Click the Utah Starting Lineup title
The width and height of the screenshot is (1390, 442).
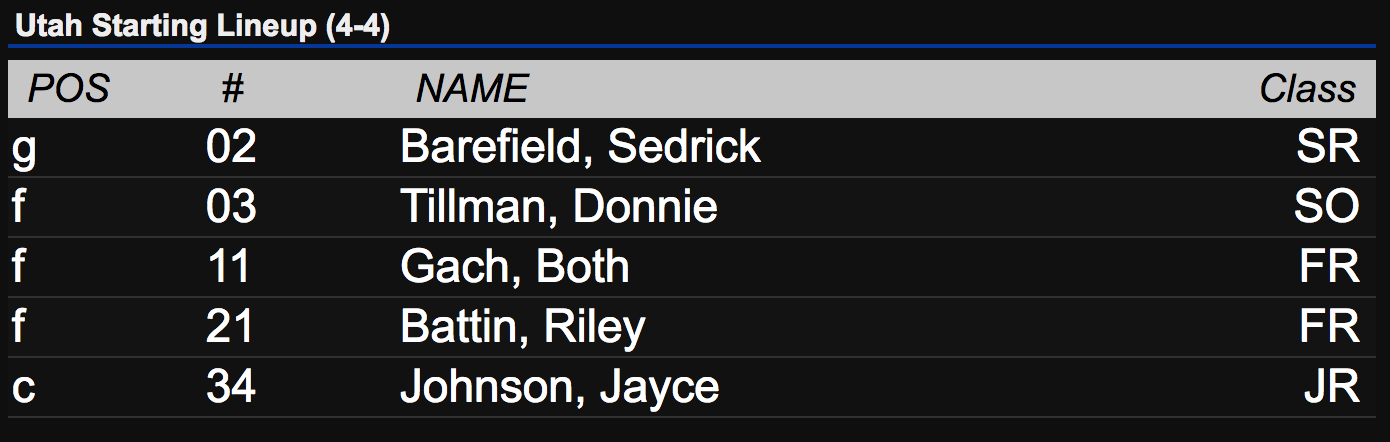pyautogui.click(x=202, y=26)
